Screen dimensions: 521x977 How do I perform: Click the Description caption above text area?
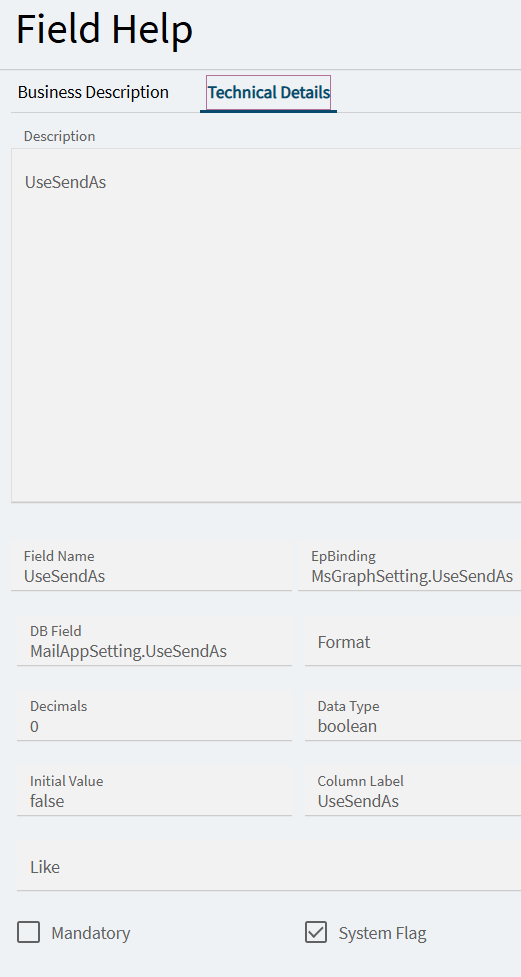[x=59, y=136]
